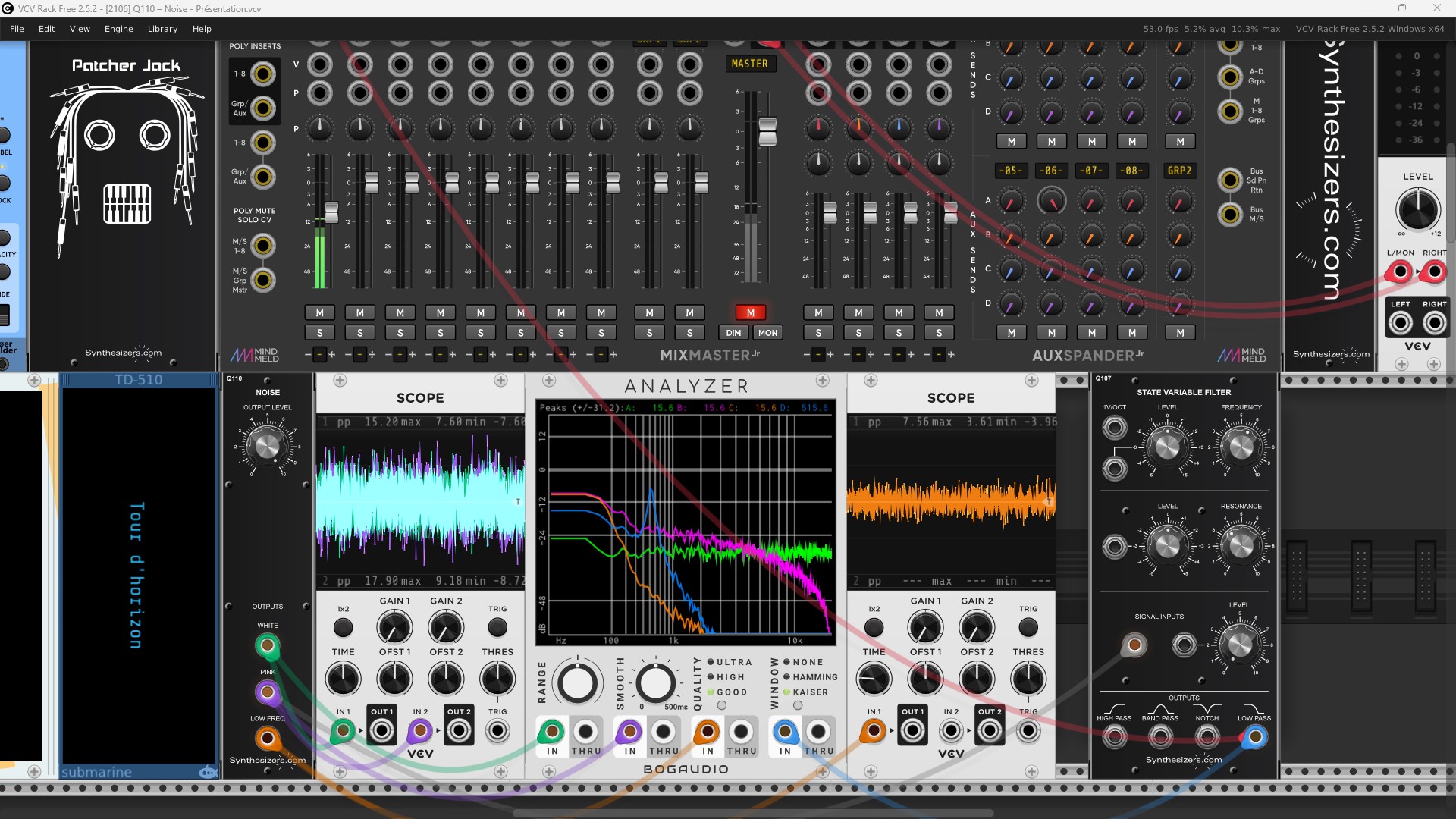Open the File menu
1456x819 pixels.
[x=17, y=29]
